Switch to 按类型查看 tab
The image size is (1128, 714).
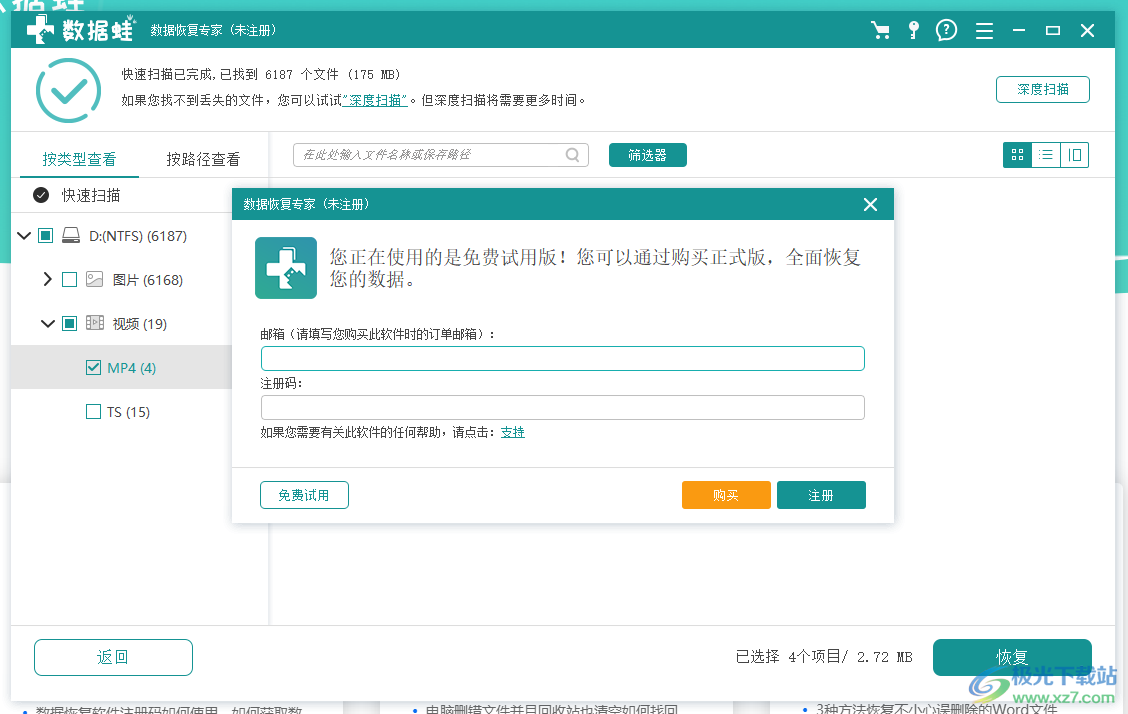tap(79, 159)
